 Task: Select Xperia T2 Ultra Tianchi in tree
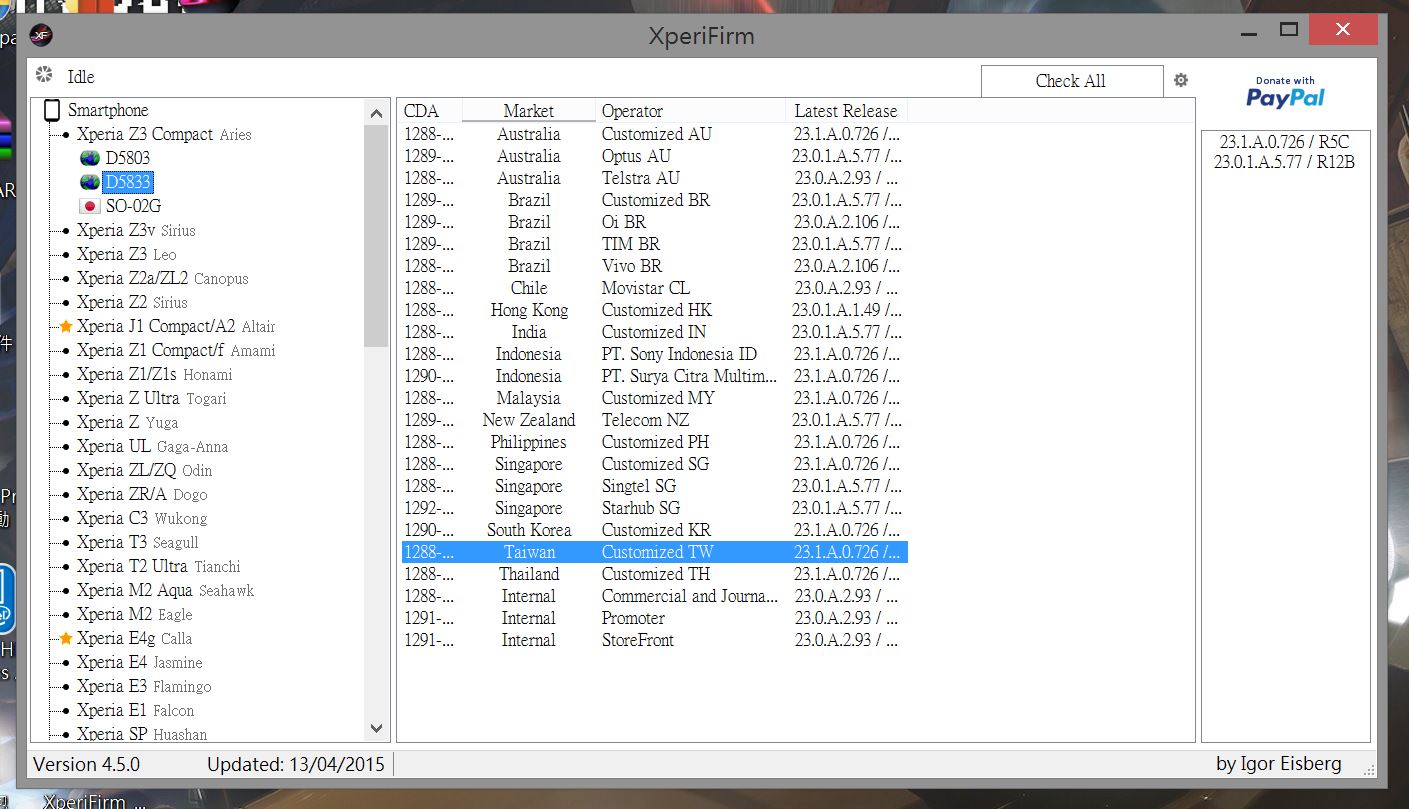pos(158,566)
